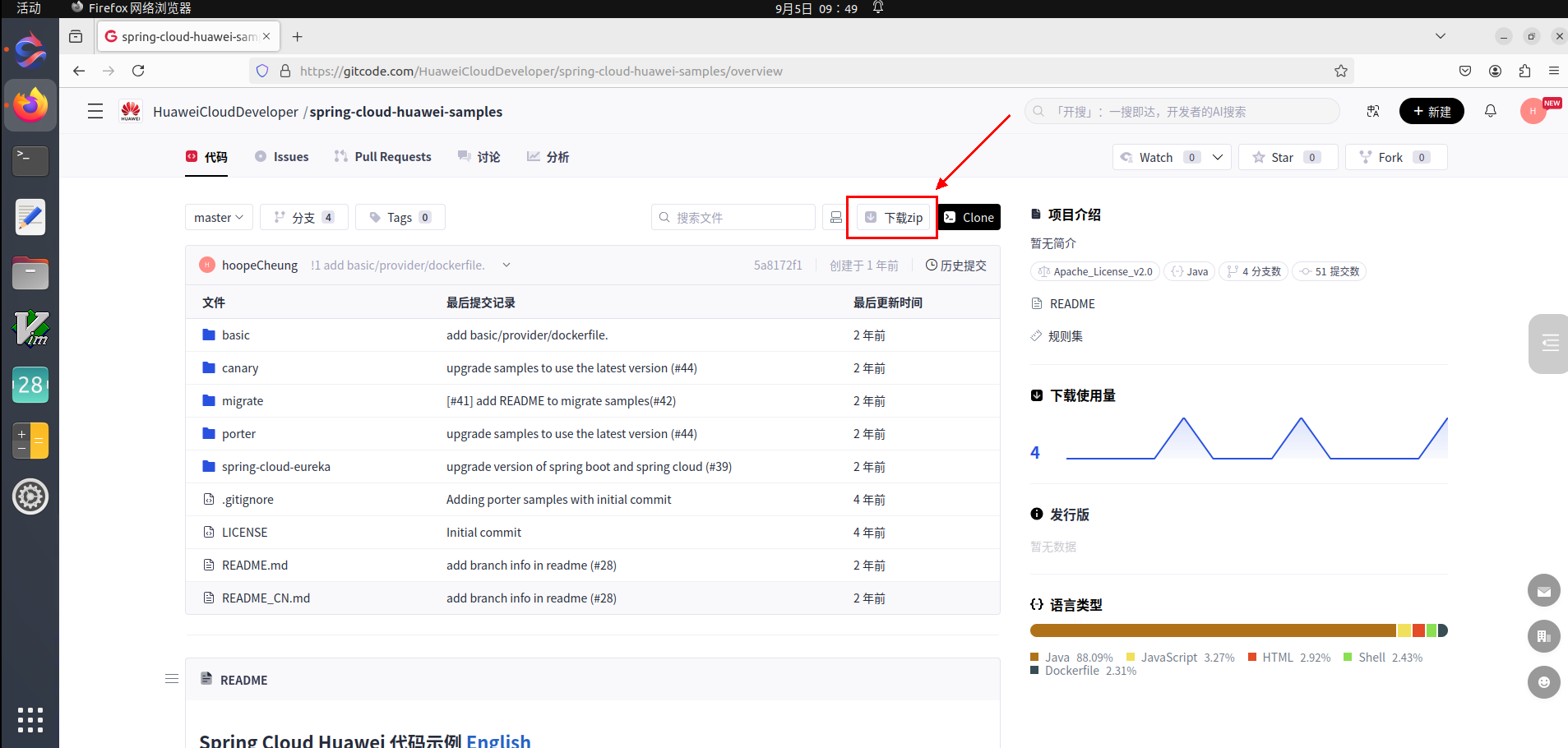The image size is (1568, 748).
Task: Open the README link in sidebar
Action: [x=1072, y=303]
